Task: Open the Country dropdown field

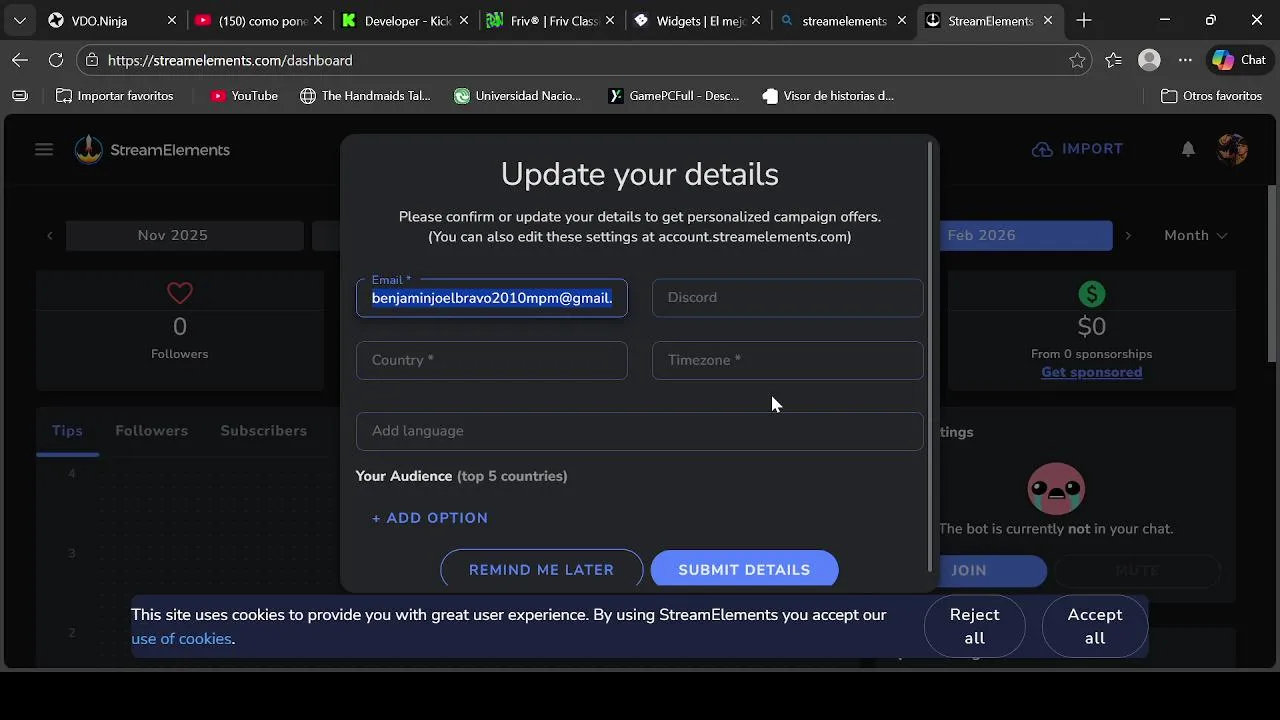Action: pyautogui.click(x=492, y=360)
